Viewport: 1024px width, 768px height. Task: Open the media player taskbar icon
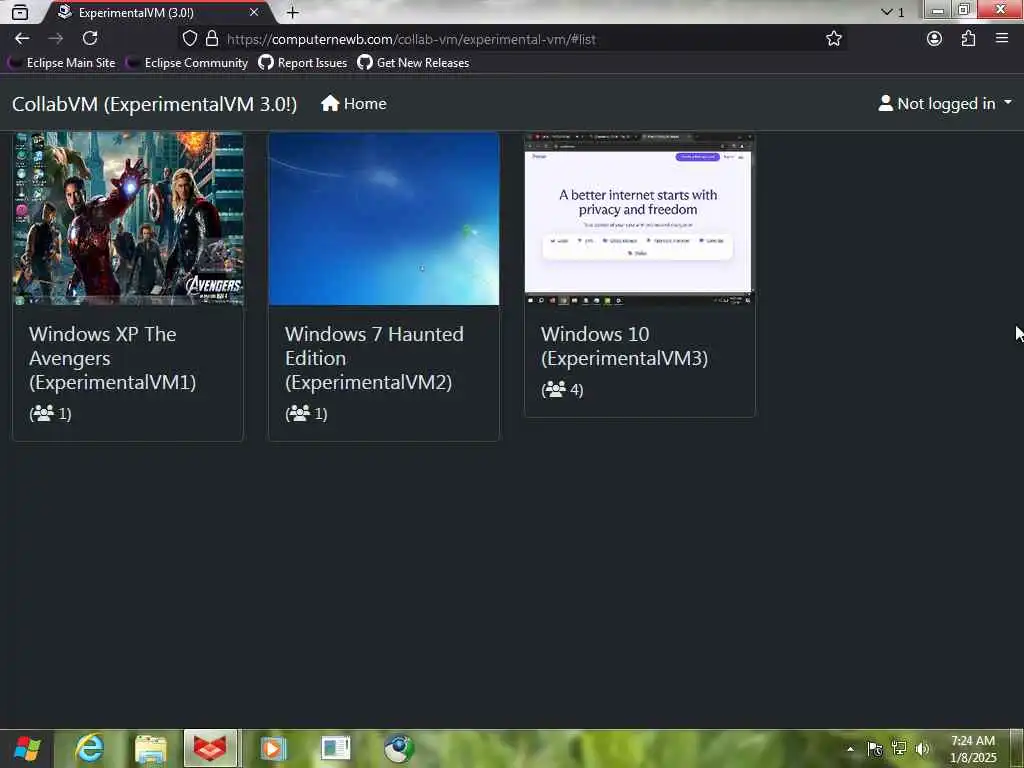273,749
